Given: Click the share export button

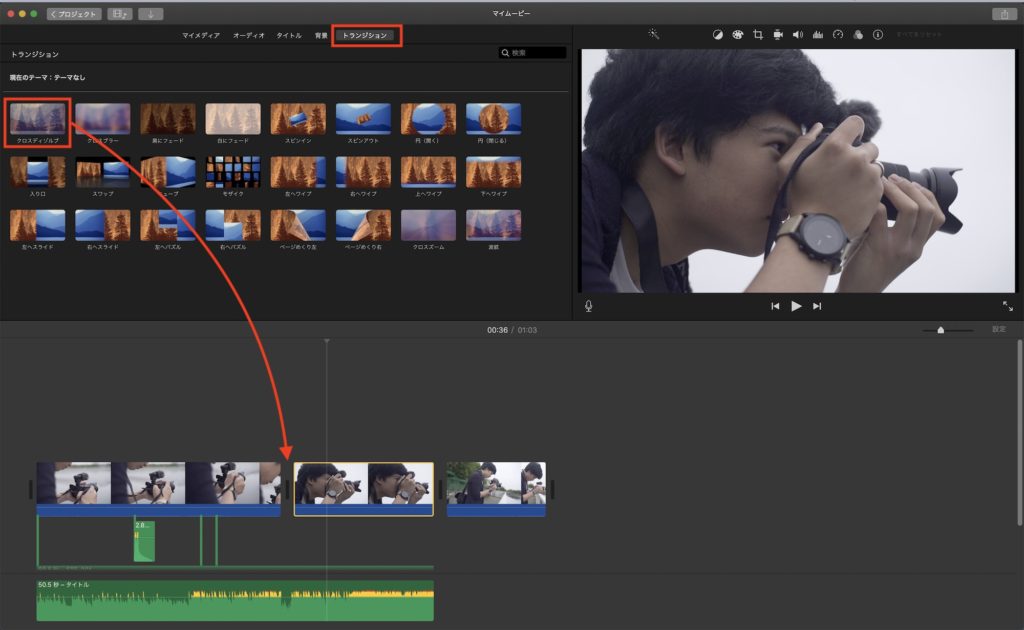Looking at the screenshot, I should click(1003, 14).
